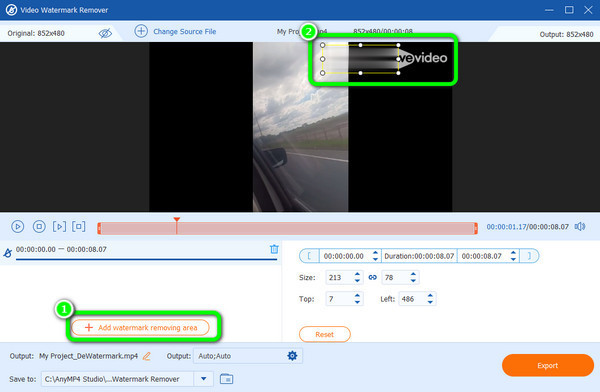Toggle the size aspect ratio link icon
The width and height of the screenshot is (600, 392).
pyautogui.click(x=373, y=278)
